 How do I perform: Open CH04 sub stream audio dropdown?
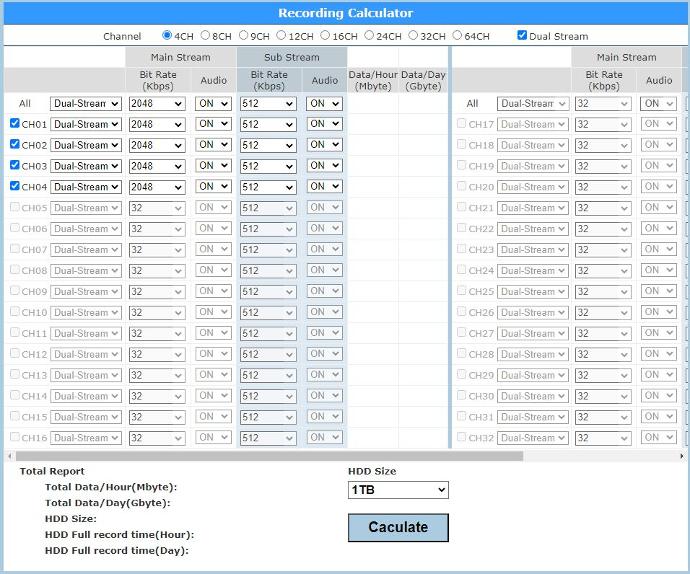324,187
